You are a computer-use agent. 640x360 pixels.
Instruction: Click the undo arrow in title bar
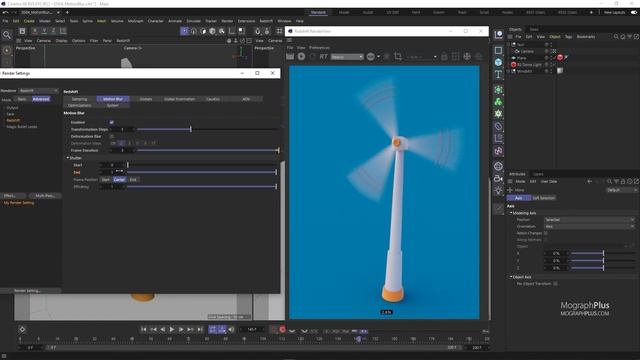(x=5, y=12)
